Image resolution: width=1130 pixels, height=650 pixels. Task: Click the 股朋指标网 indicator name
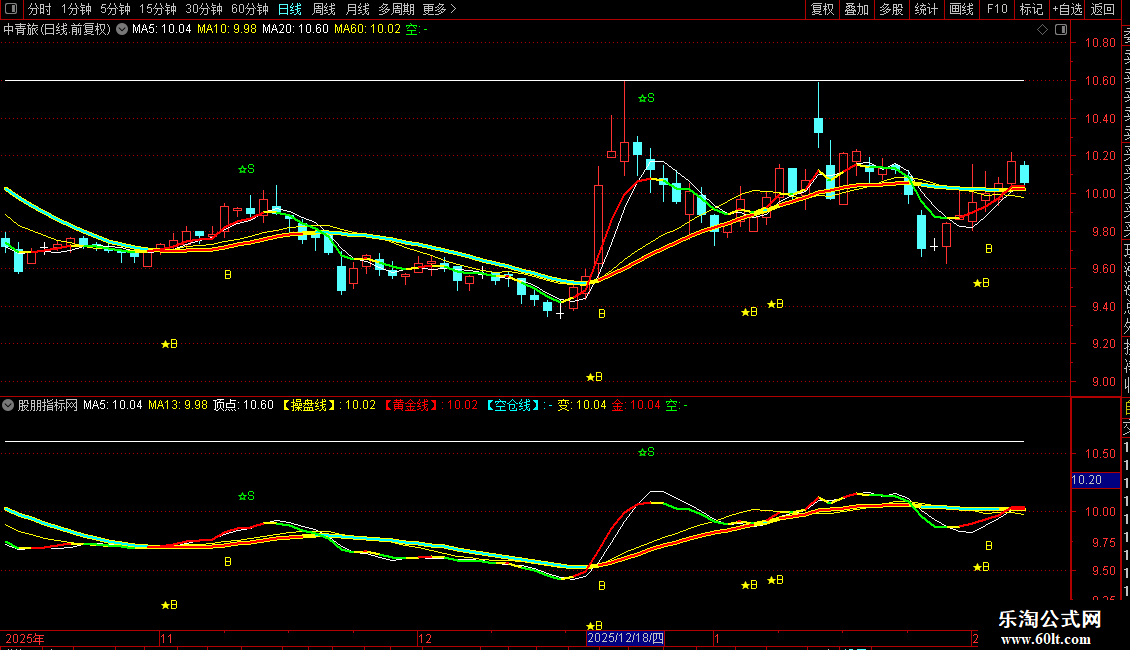(48, 405)
